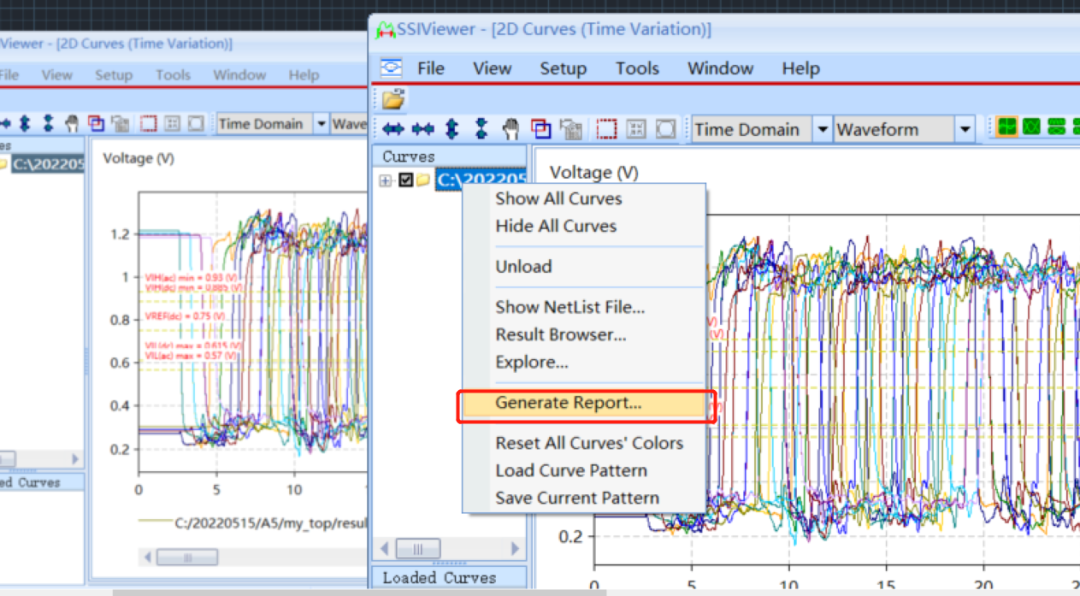
Task: Click the vertical zoom-out arrows icon in front toolbar
Action: click(452, 129)
